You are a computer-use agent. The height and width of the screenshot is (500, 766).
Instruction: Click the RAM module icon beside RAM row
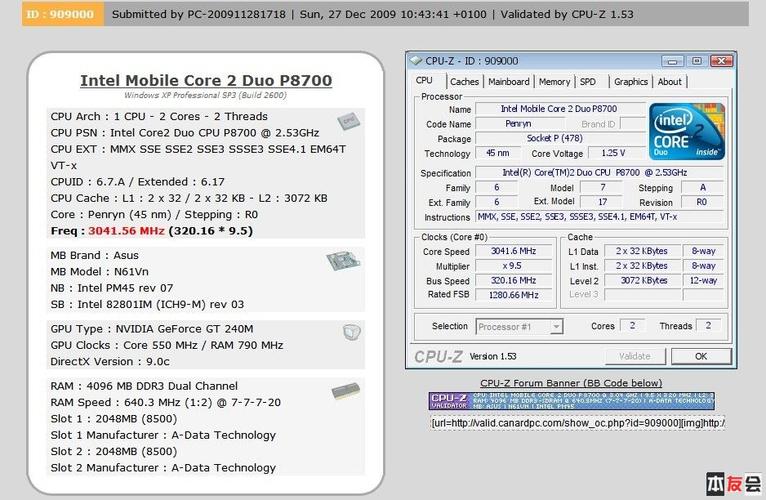(346, 391)
